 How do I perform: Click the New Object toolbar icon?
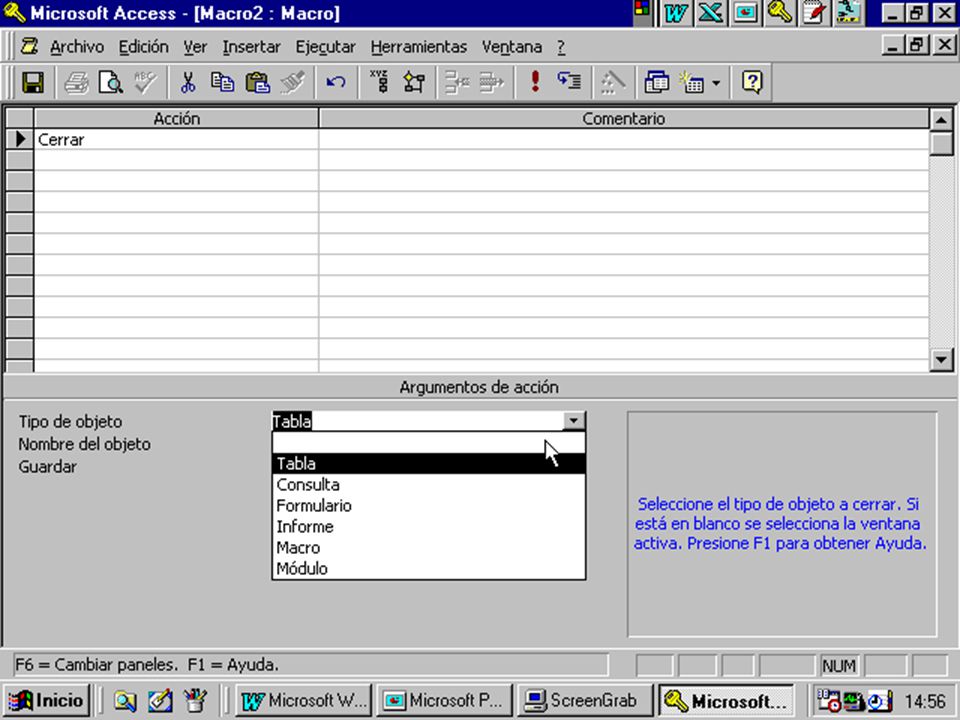[x=692, y=82]
